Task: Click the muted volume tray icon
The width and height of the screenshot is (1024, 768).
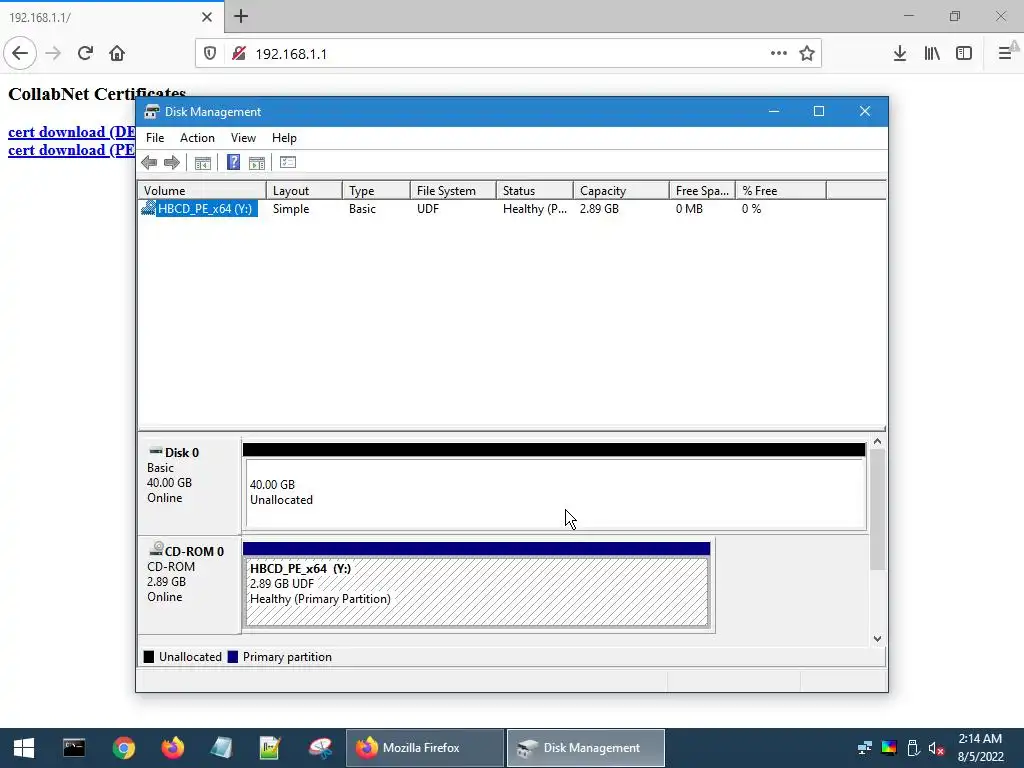Action: (x=936, y=748)
